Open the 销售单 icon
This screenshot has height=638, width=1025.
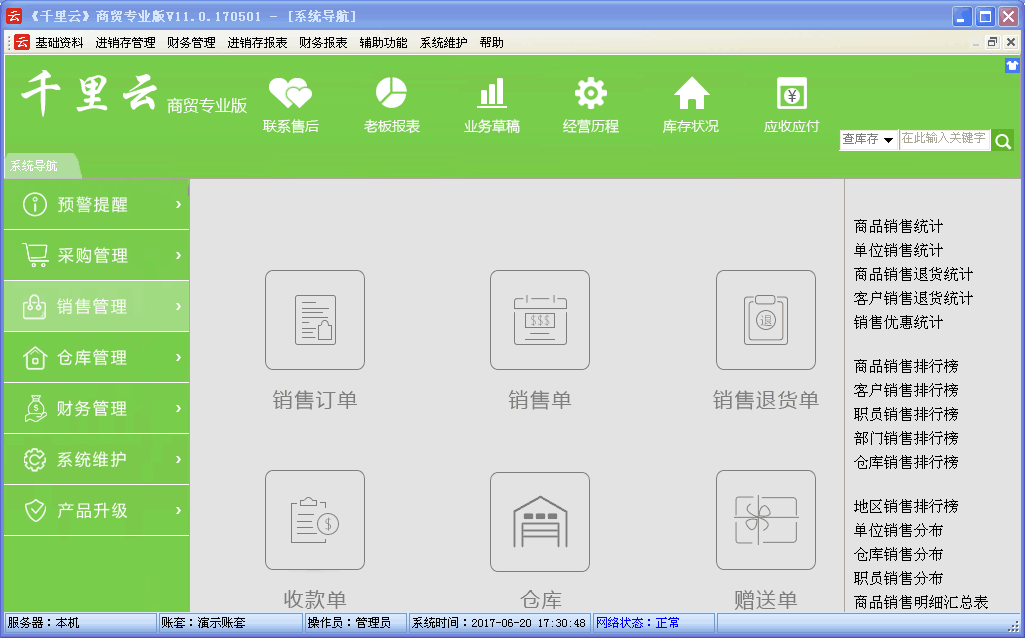point(539,320)
